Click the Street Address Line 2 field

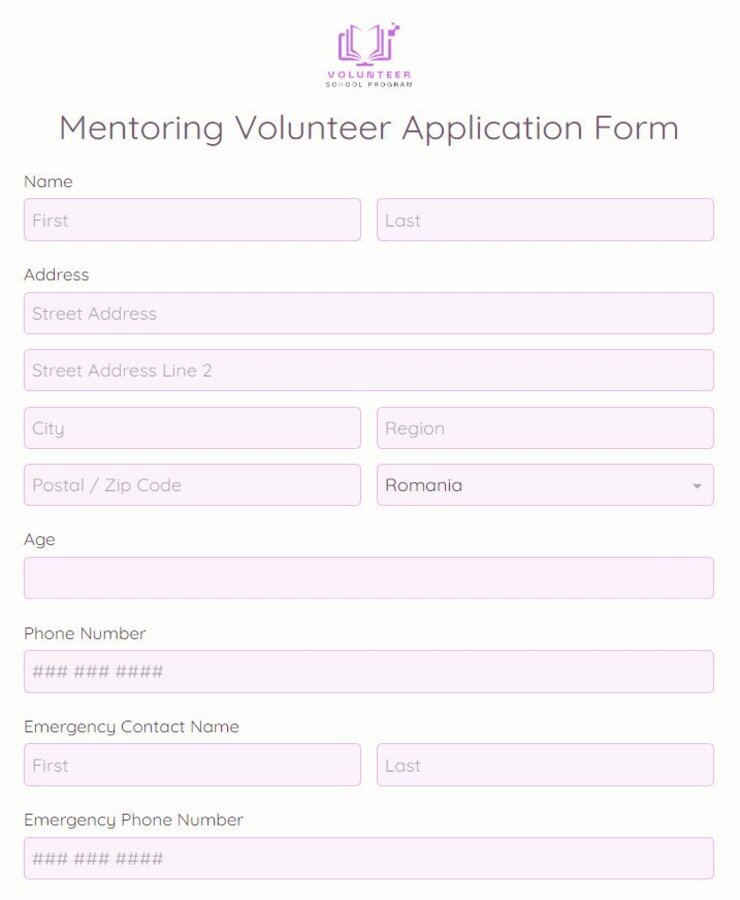coord(368,371)
